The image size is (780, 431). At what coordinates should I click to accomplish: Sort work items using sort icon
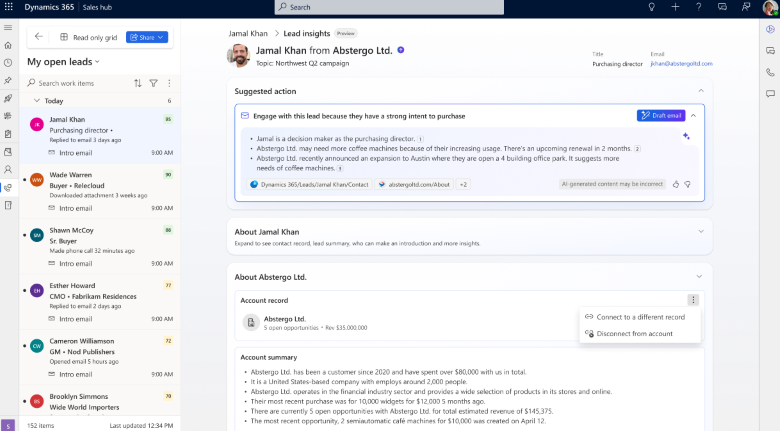[x=138, y=83]
